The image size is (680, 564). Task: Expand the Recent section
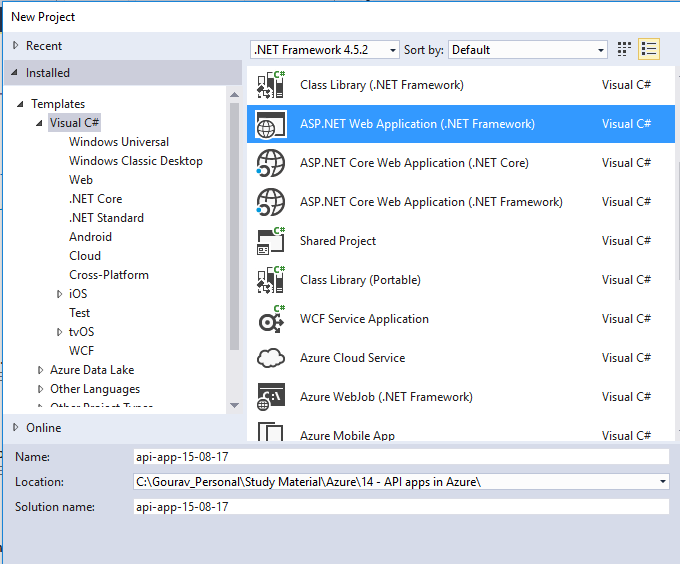[16, 46]
